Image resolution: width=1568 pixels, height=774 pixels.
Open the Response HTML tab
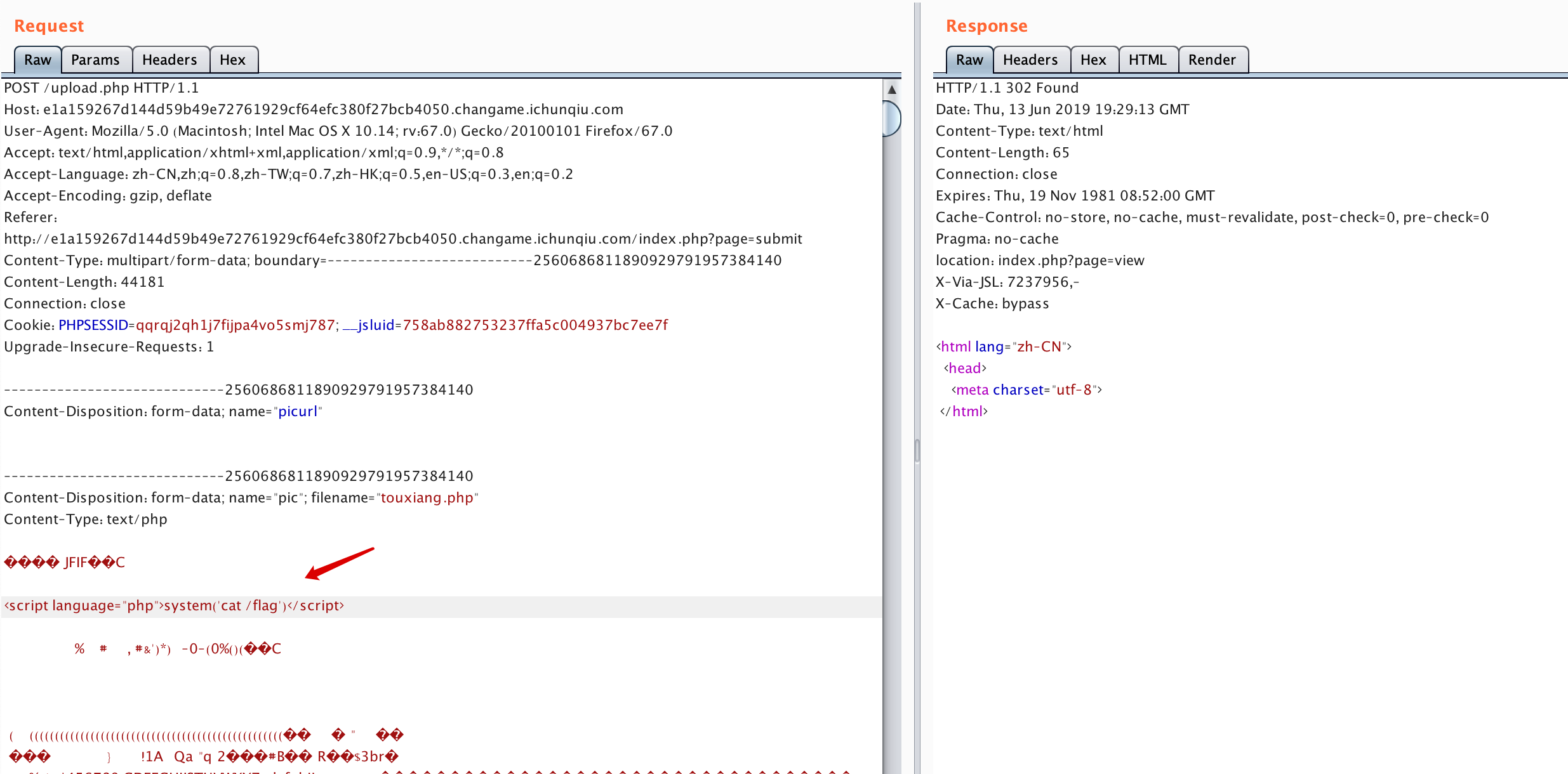1148,60
